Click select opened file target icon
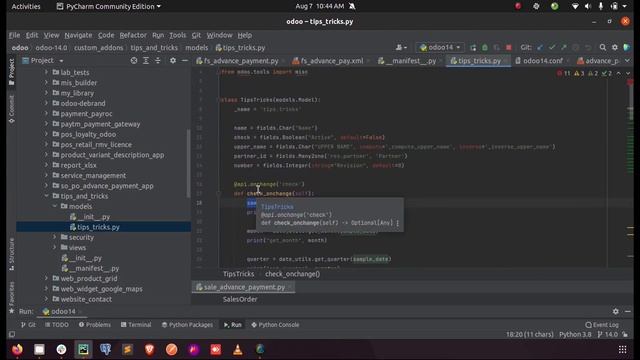Screen dimensions: 640x360 click(134, 60)
